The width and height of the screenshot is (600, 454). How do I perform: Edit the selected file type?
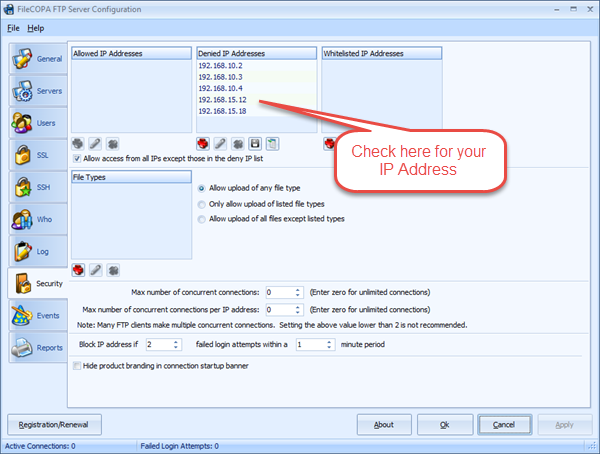pyautogui.click(x=96, y=270)
